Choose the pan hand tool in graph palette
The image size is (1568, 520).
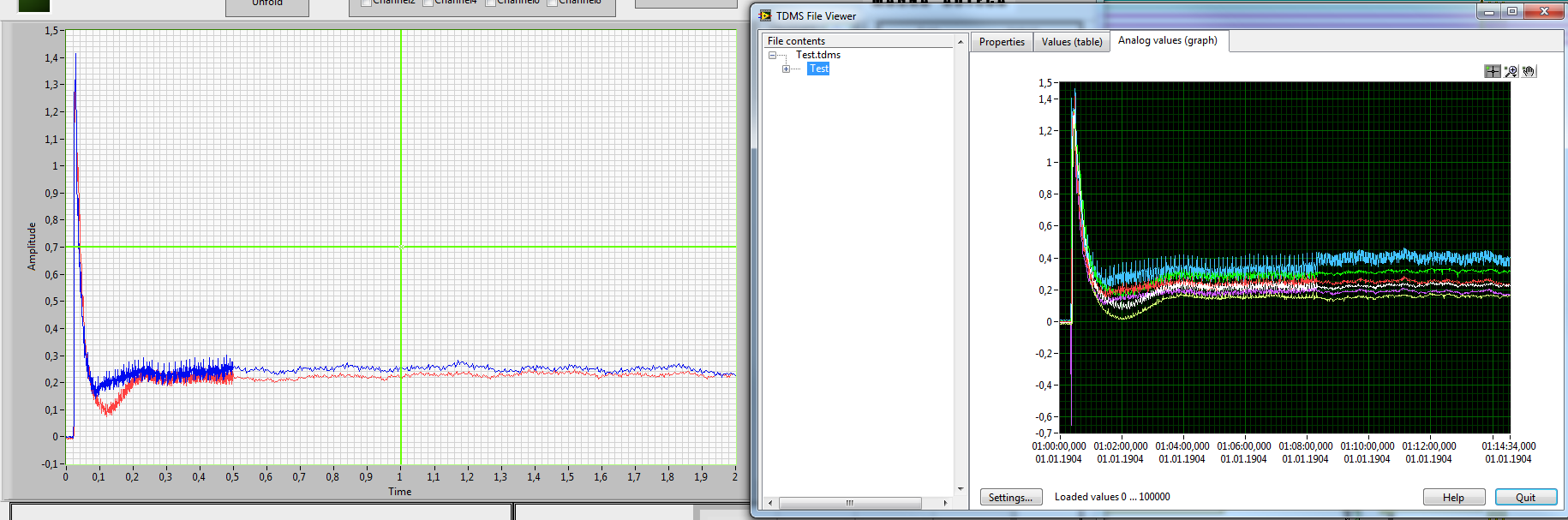click(x=1529, y=71)
